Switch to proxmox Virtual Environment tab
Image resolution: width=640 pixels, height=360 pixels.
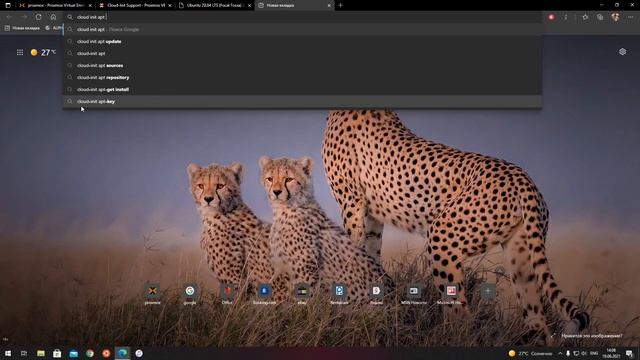pyautogui.click(x=54, y=5)
